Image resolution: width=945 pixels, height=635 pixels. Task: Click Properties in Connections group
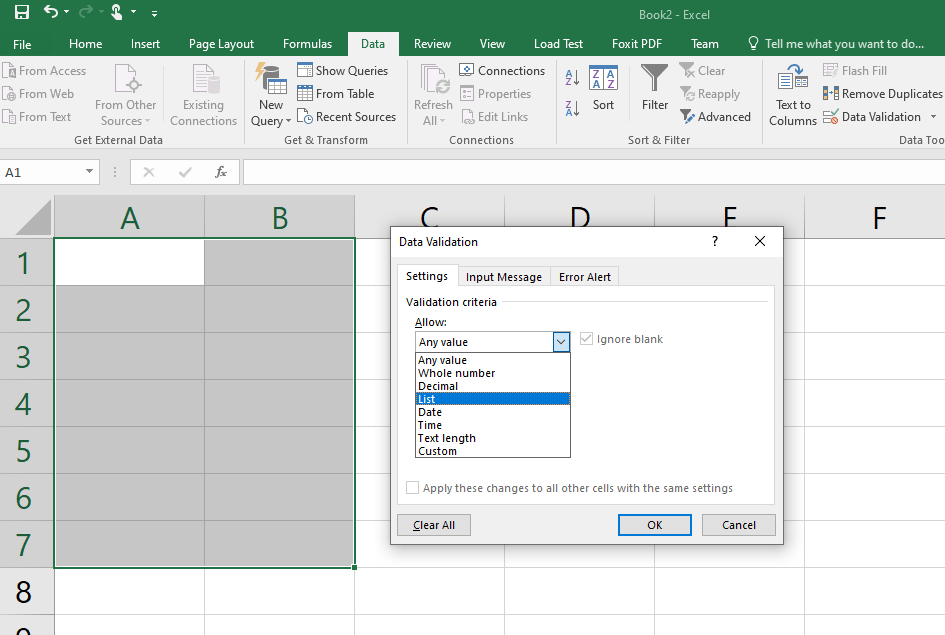[x=495, y=93]
